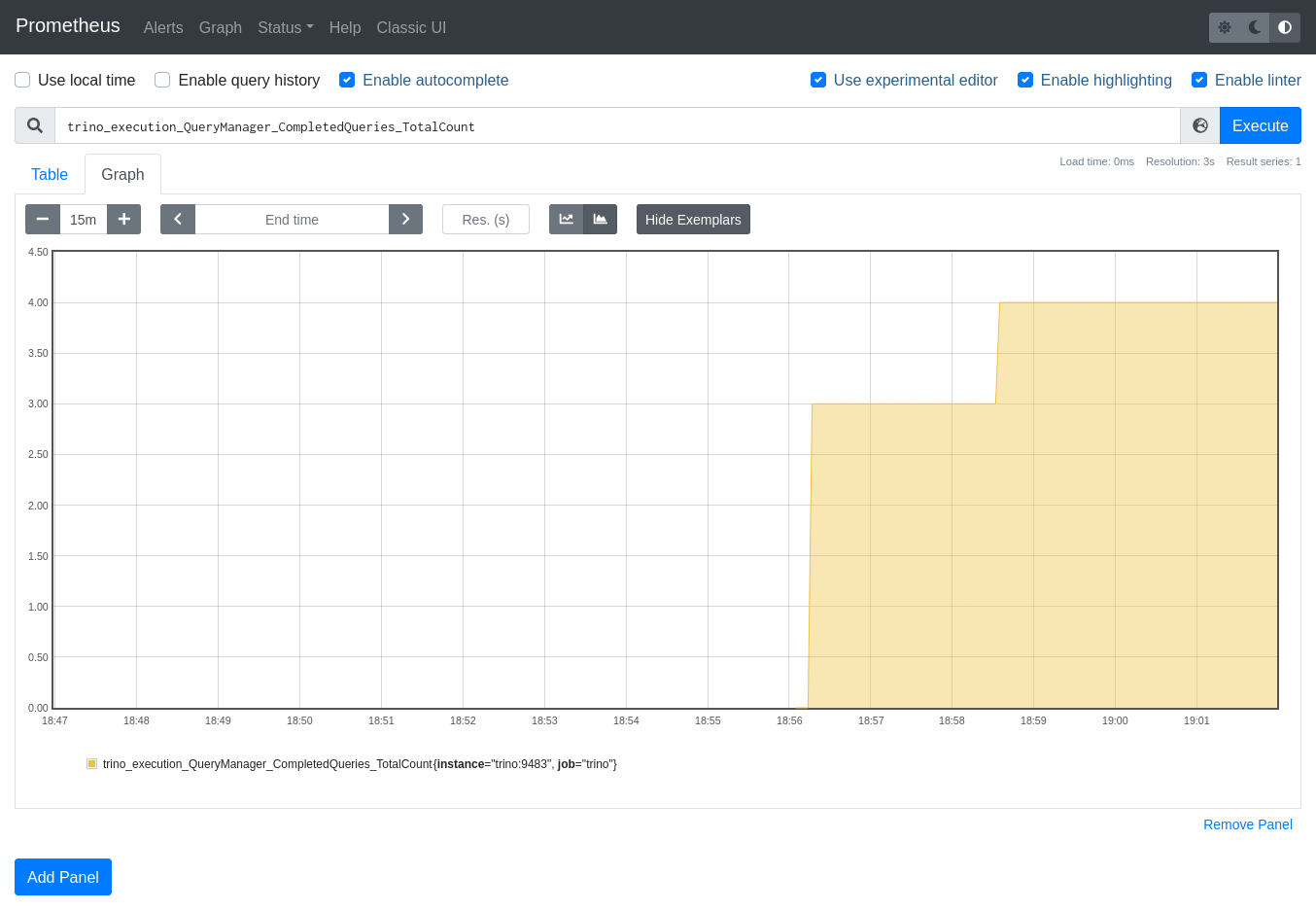This screenshot has height=911, width=1316.
Task: Select the light theme sun icon
Action: pyautogui.click(x=1225, y=27)
